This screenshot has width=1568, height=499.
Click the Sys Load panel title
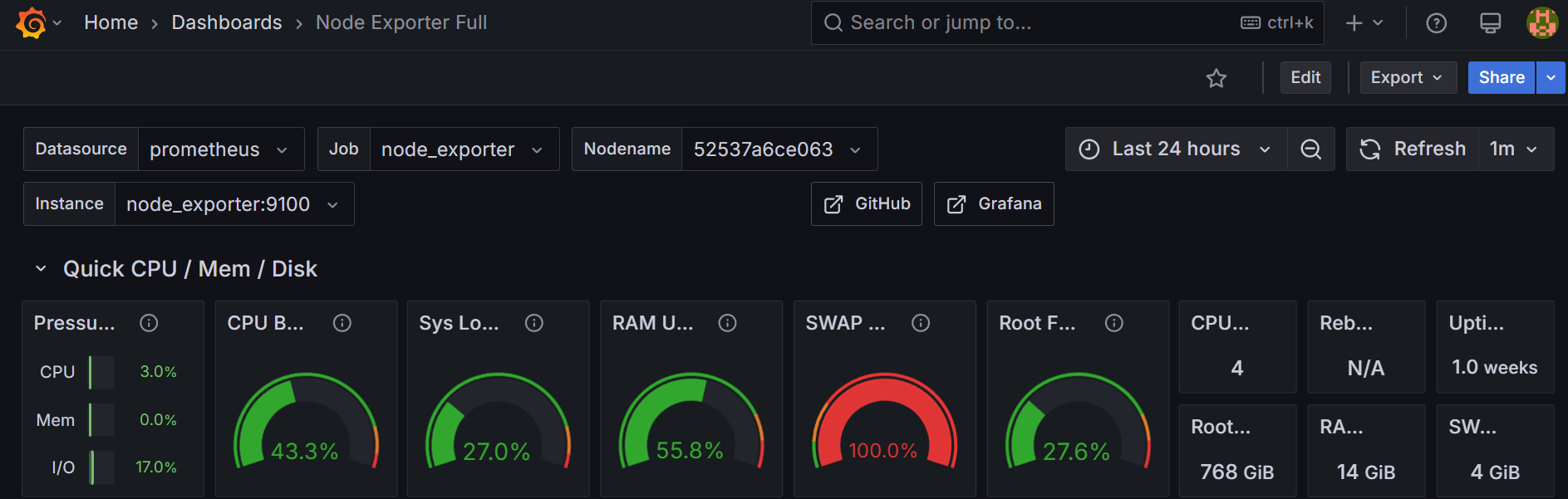tap(459, 323)
